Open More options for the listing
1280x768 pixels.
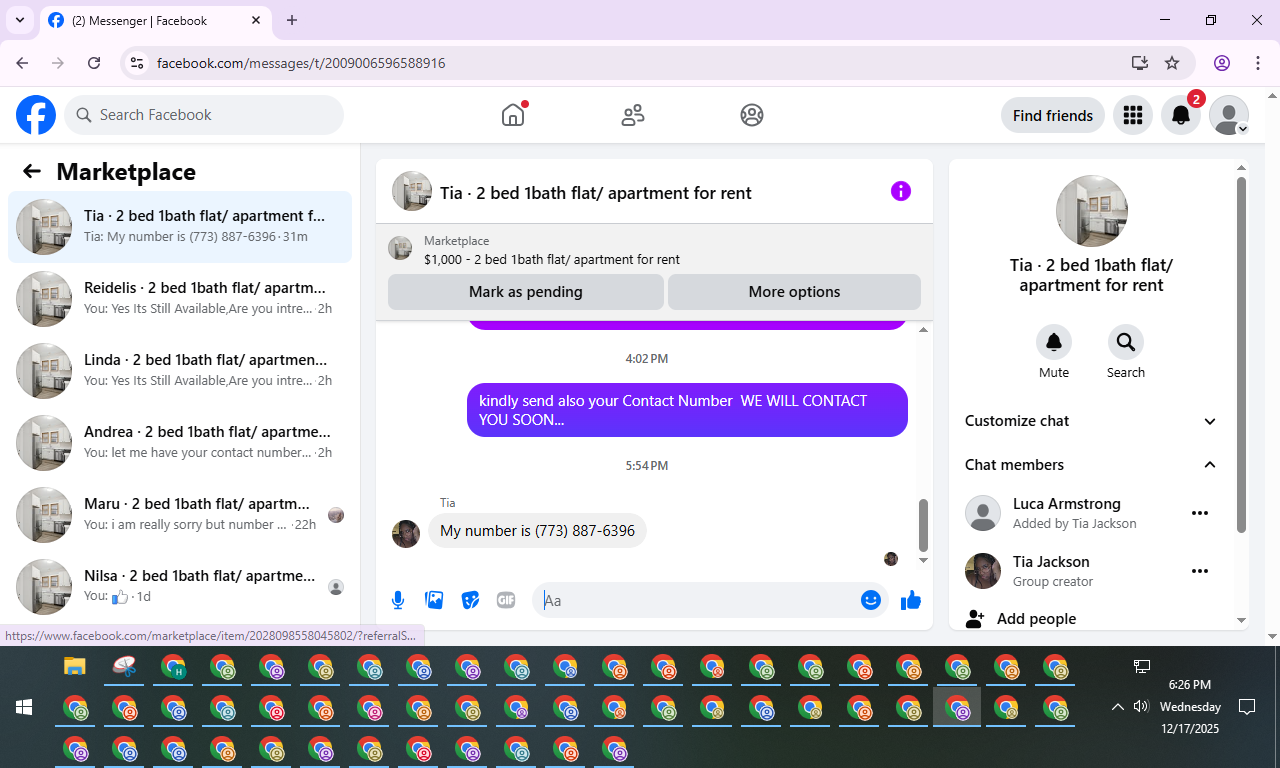point(794,292)
